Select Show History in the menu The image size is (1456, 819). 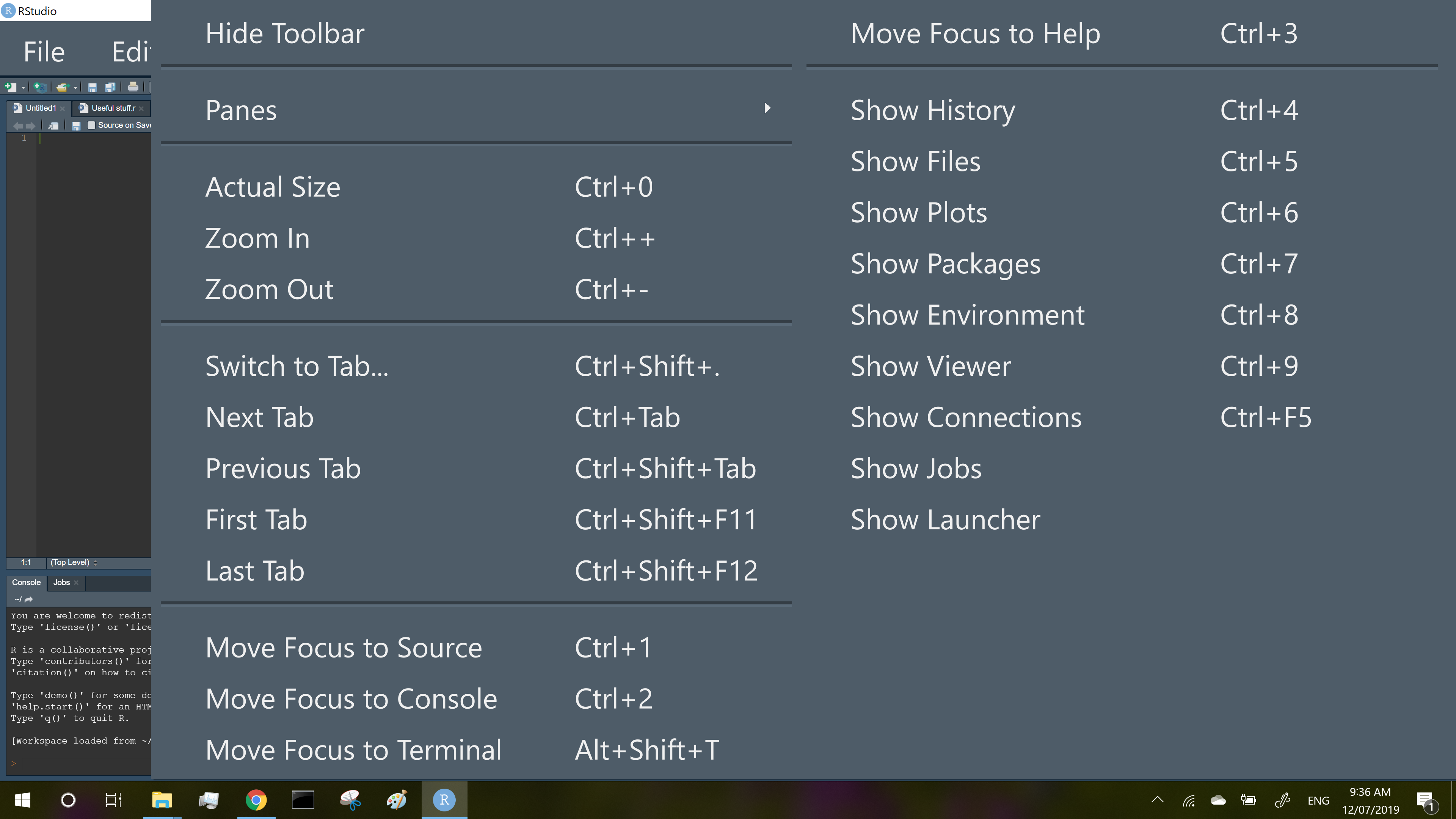[x=933, y=110]
